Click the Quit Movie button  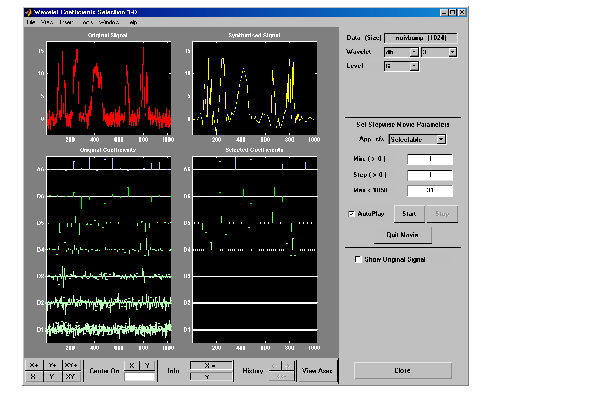point(402,235)
